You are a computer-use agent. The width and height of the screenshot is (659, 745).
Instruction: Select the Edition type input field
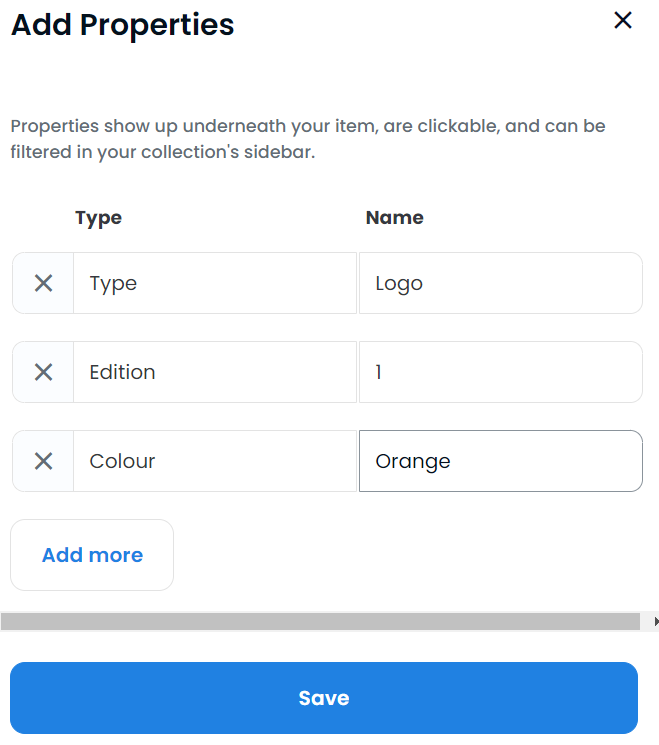tap(214, 372)
